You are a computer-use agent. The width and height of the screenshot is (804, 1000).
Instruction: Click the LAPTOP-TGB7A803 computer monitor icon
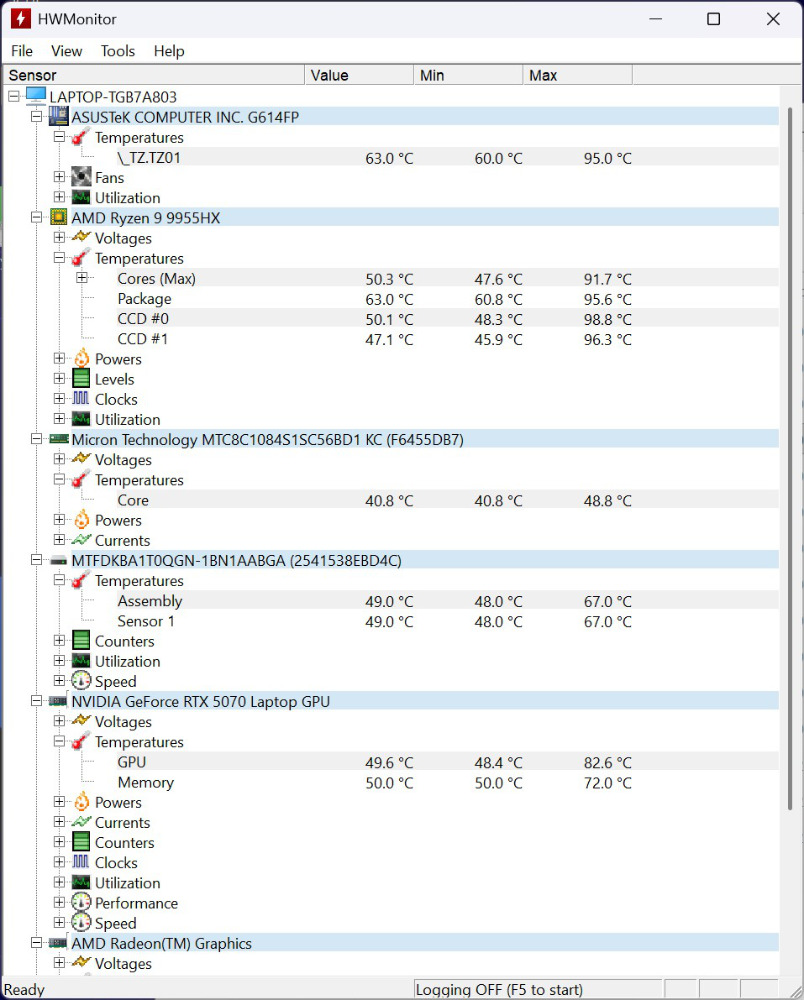tap(36, 96)
